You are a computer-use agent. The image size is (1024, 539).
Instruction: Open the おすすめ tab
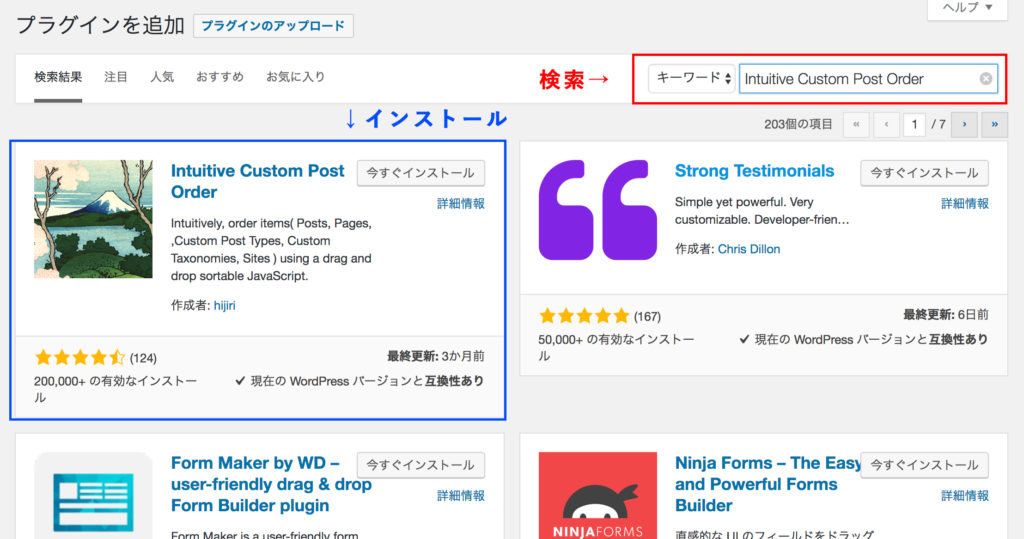220,77
